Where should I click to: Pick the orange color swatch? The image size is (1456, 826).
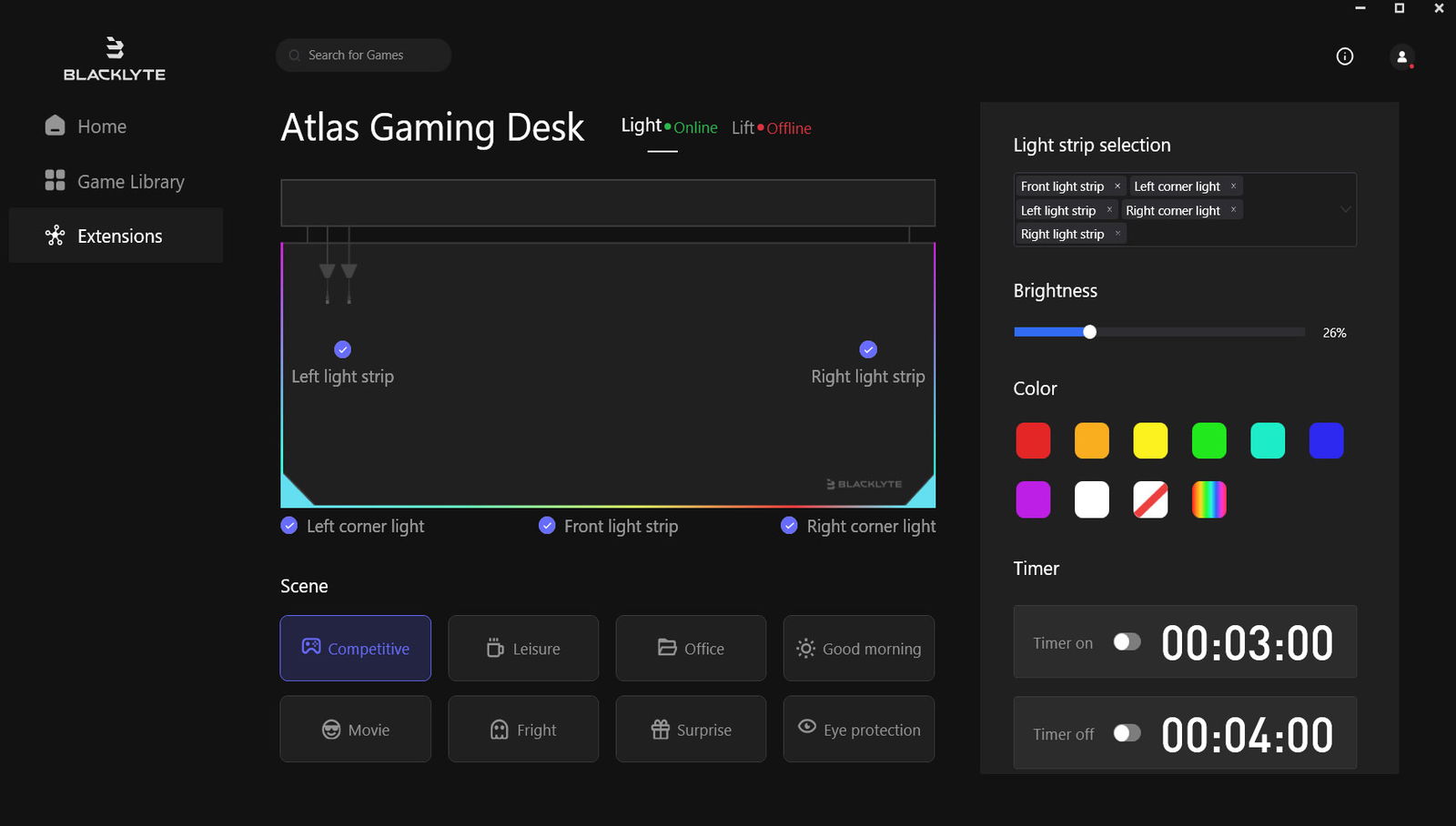[x=1092, y=440]
